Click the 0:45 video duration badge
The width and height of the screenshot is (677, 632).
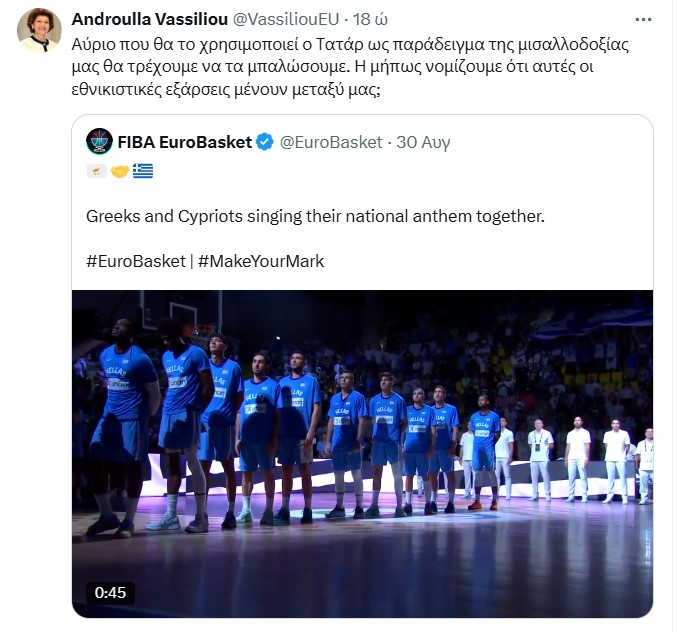(x=110, y=593)
